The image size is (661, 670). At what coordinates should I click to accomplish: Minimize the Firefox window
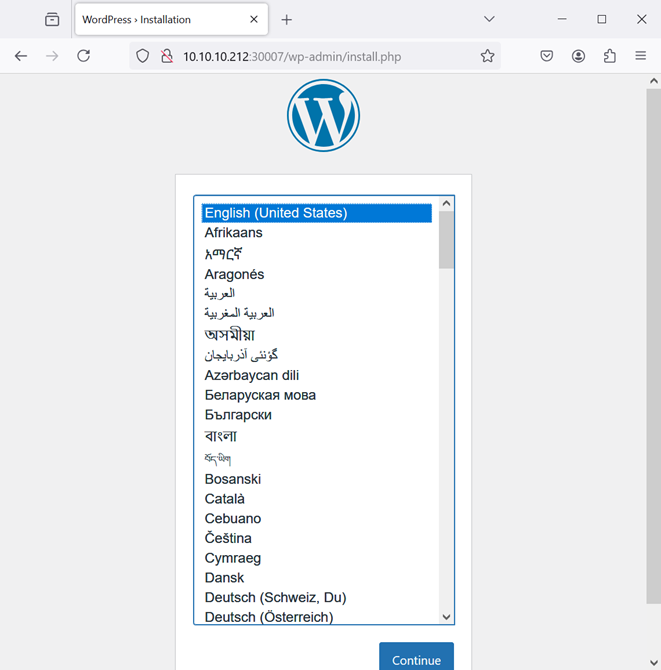tap(562, 19)
